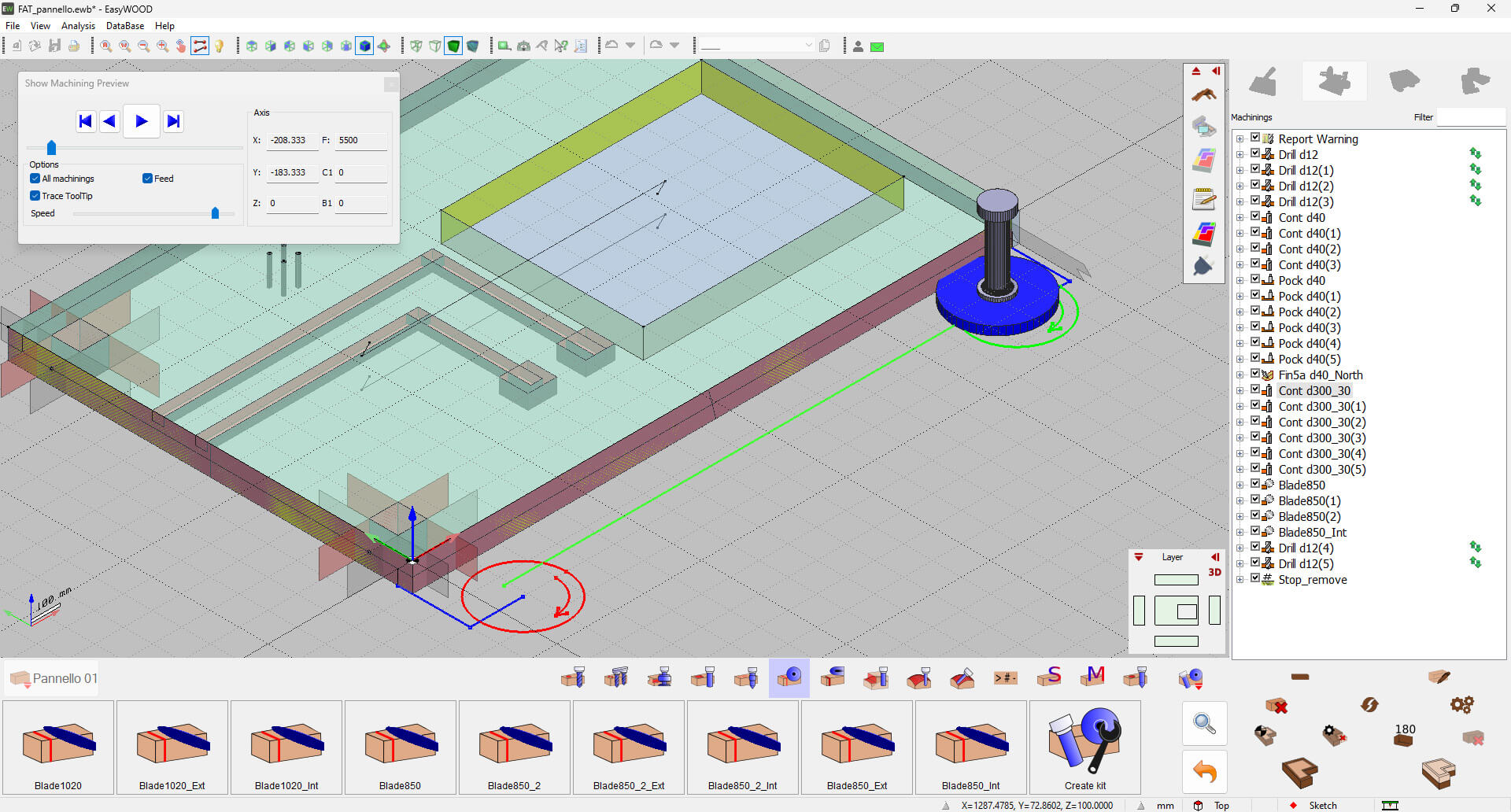Toggle the All machinings checkbox
The width and height of the screenshot is (1511, 812).
(35, 179)
